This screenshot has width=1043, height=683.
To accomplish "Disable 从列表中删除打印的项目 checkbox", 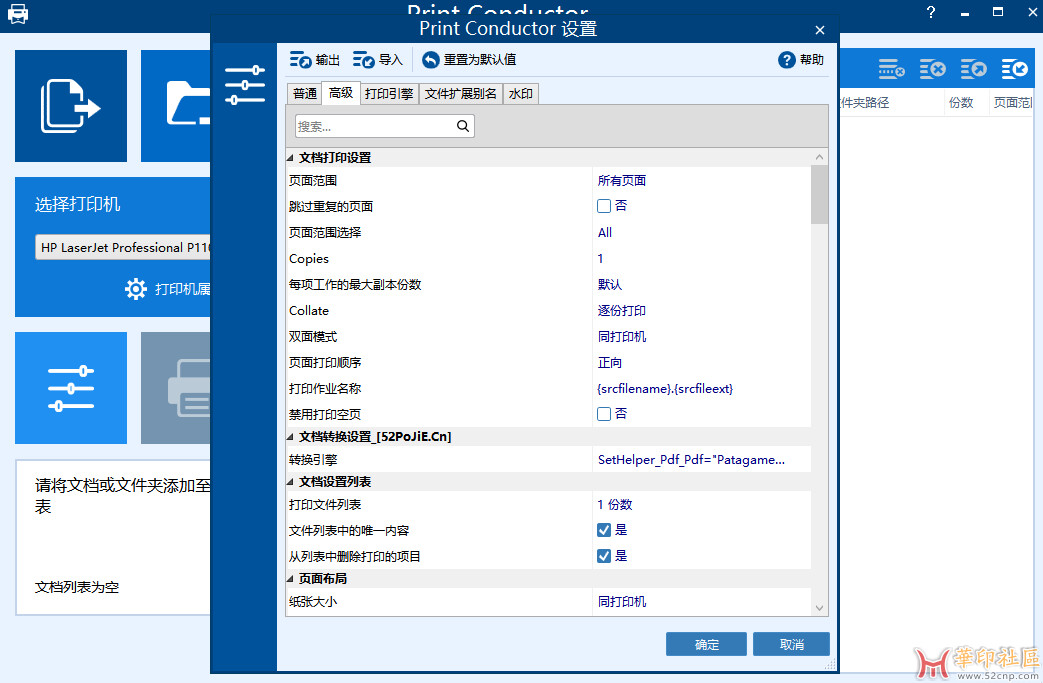I will click(x=602, y=555).
